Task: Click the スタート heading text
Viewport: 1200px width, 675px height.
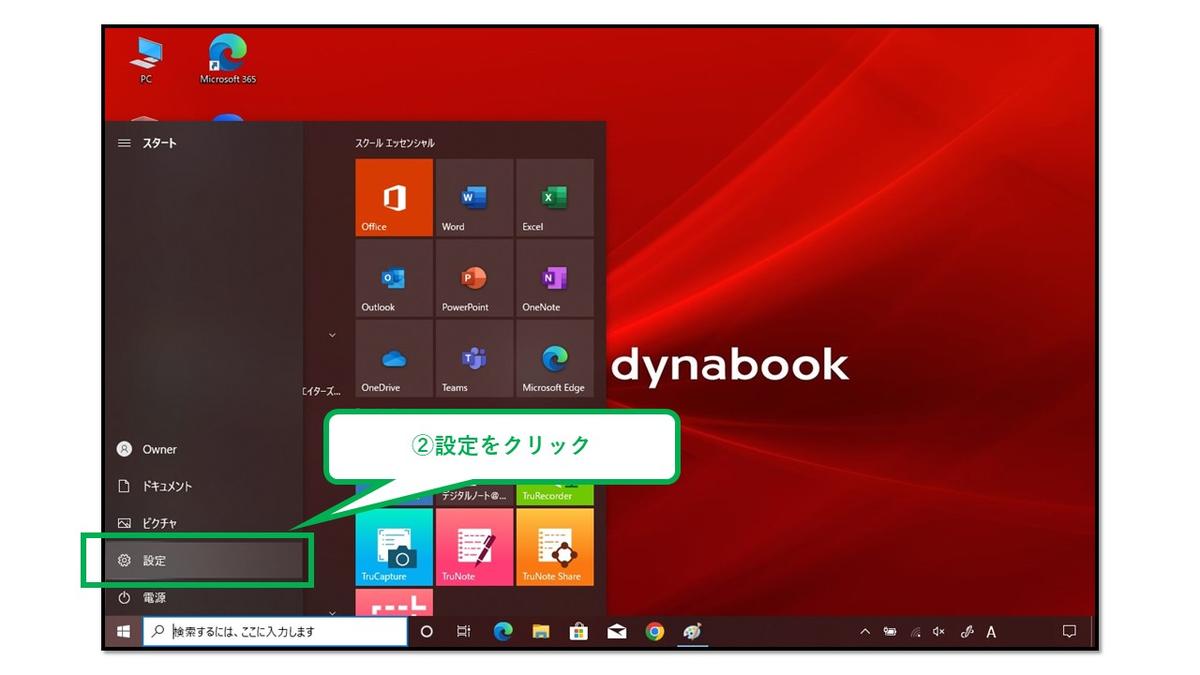Action: [x=159, y=143]
